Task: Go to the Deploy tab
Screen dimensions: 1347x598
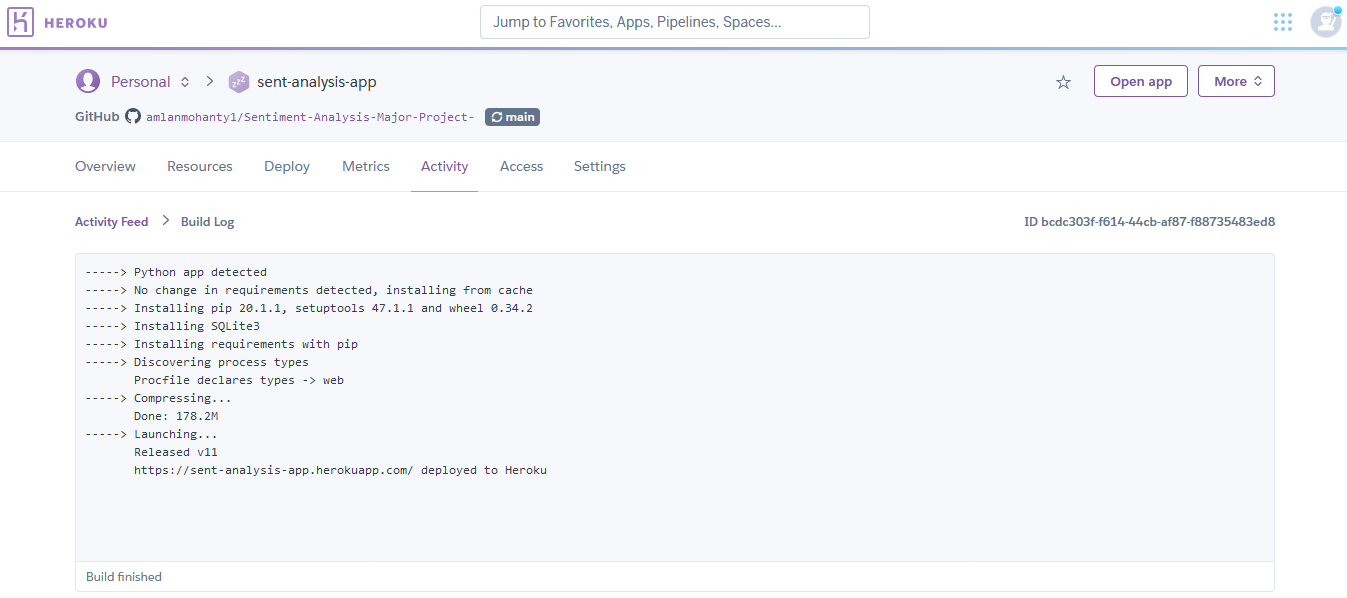Action: point(287,166)
